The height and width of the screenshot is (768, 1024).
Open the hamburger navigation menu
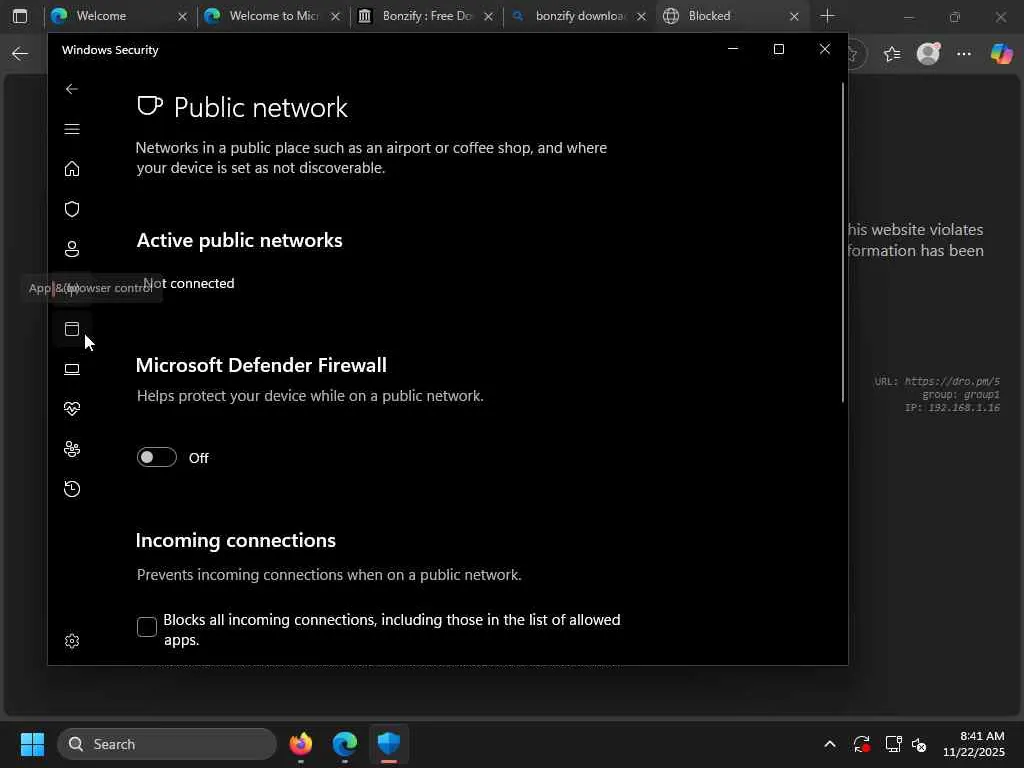72,129
